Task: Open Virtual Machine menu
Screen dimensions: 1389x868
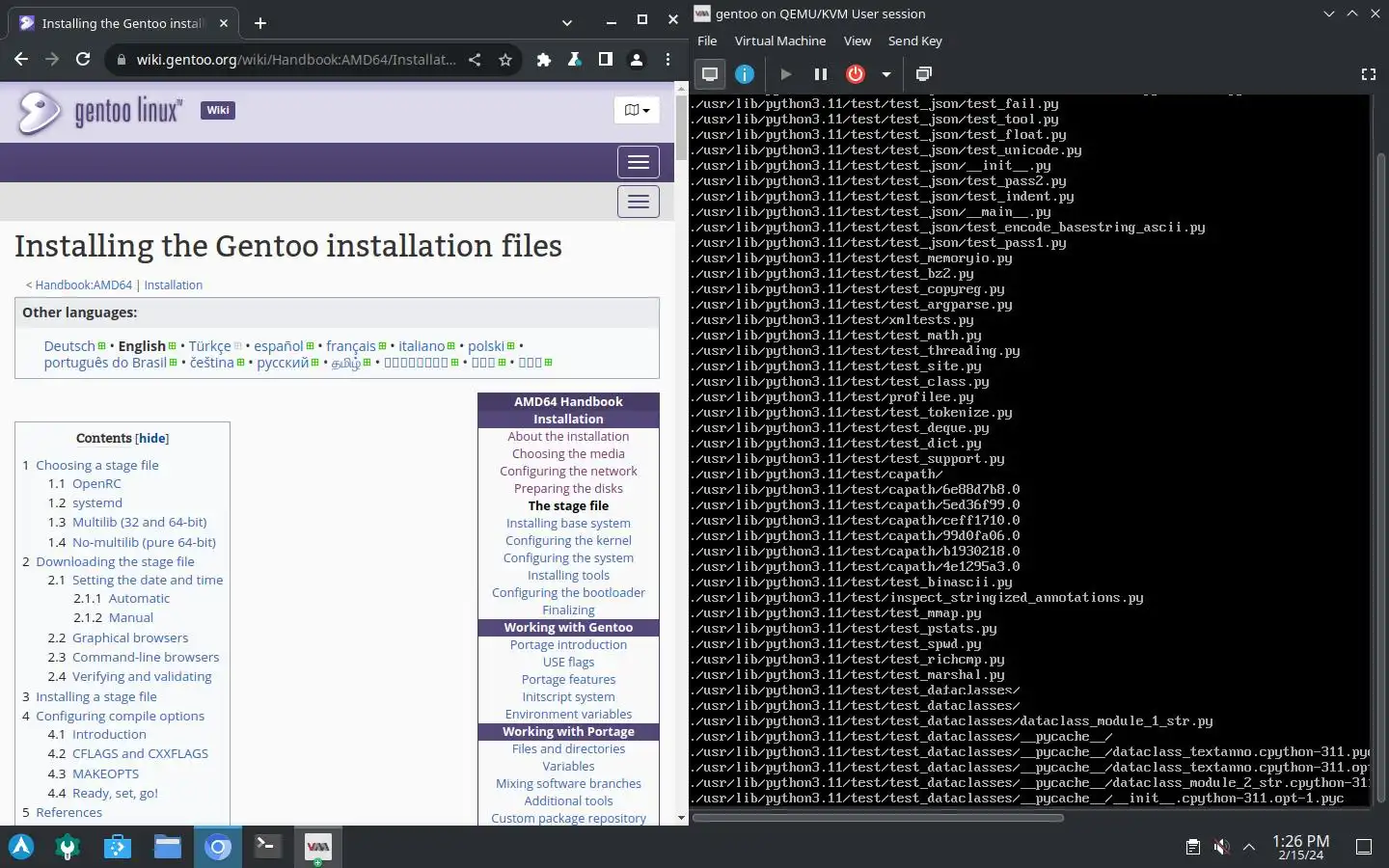Action: click(780, 41)
